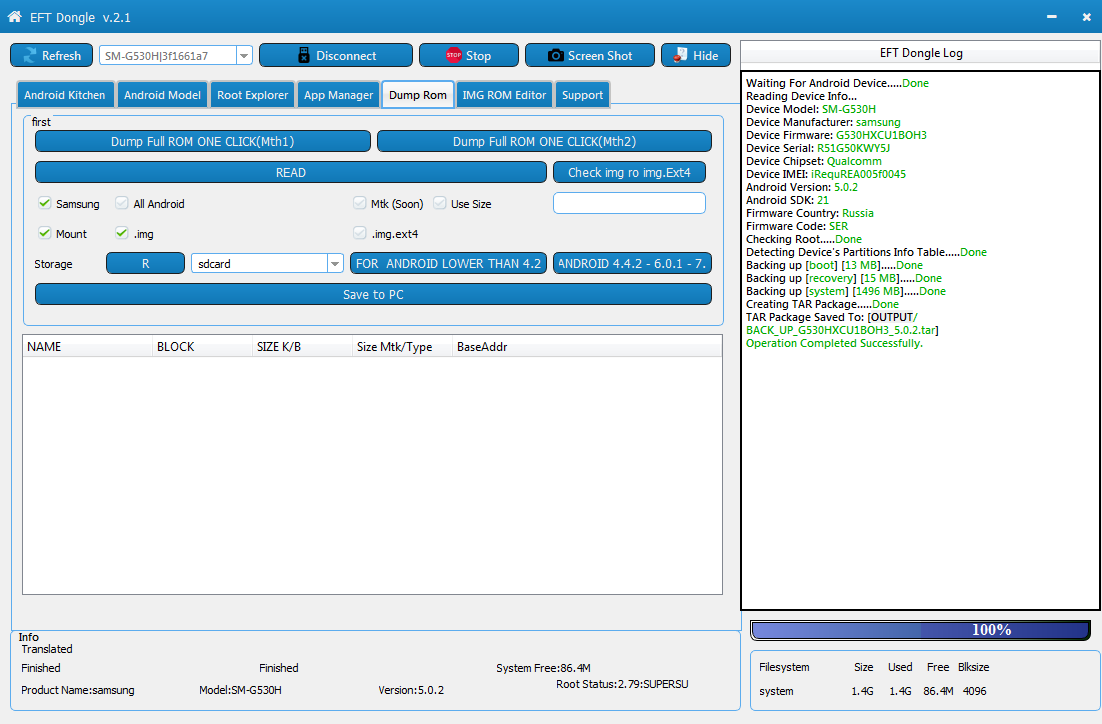Open the IMG ROM Editor tab
The height and width of the screenshot is (724, 1102).
pos(504,95)
